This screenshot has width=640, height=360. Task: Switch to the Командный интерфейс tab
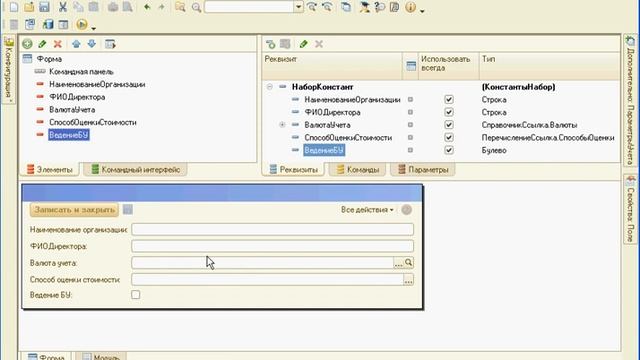(x=136, y=169)
